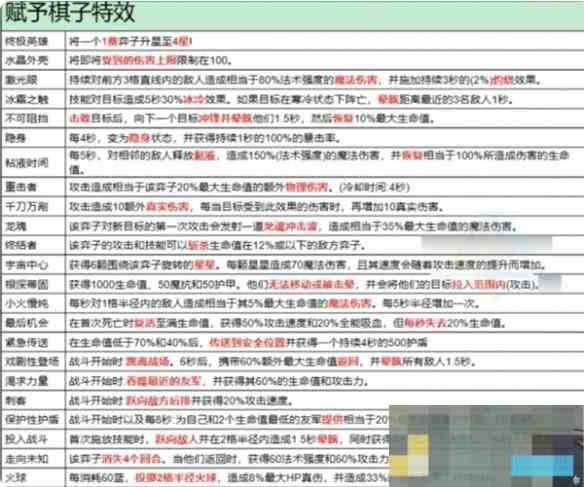Click the 宇宙中心 effect name cell
584x487 pixels.
click(x=34, y=265)
